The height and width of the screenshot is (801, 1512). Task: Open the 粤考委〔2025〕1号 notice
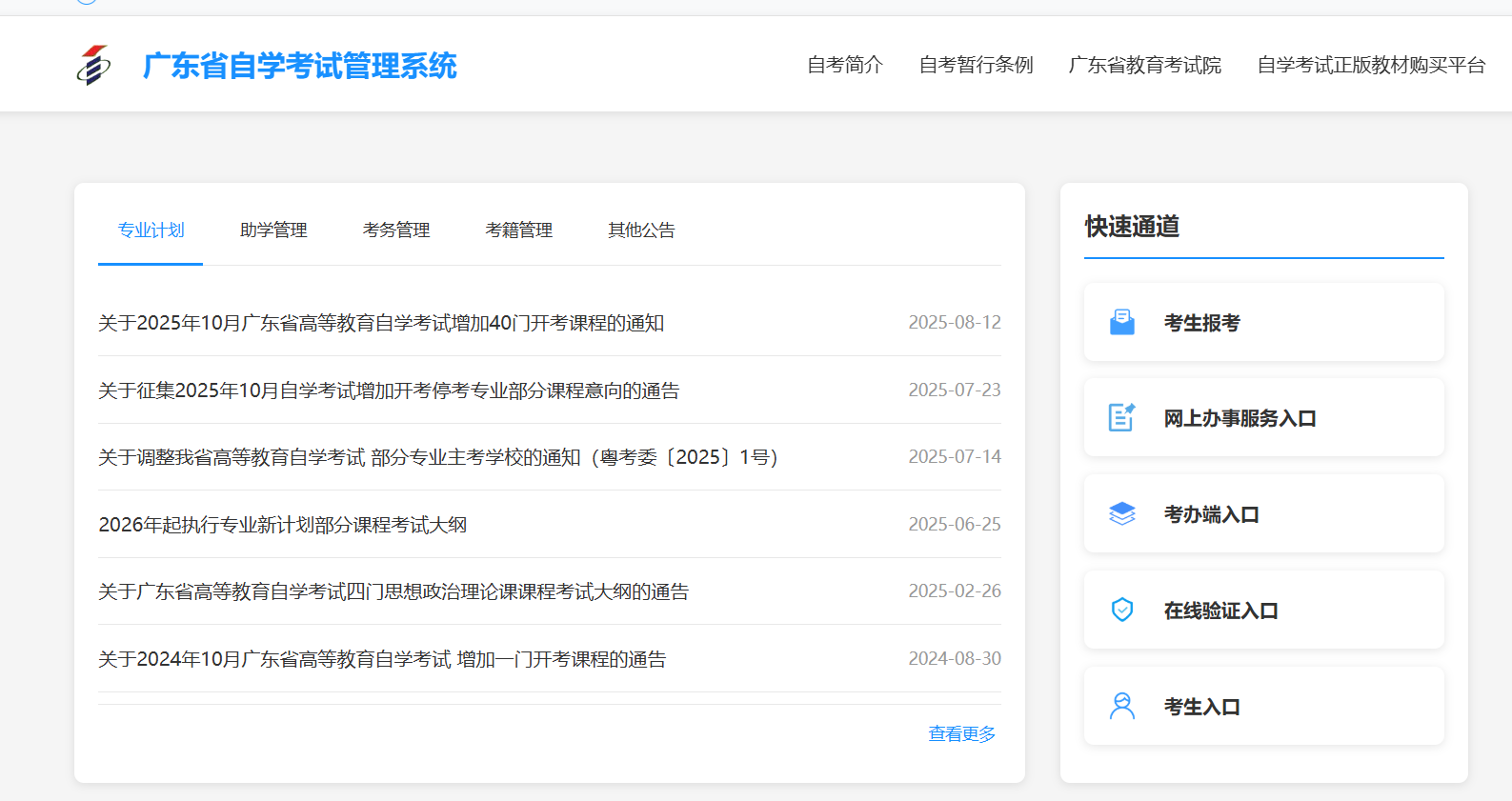pos(438,458)
